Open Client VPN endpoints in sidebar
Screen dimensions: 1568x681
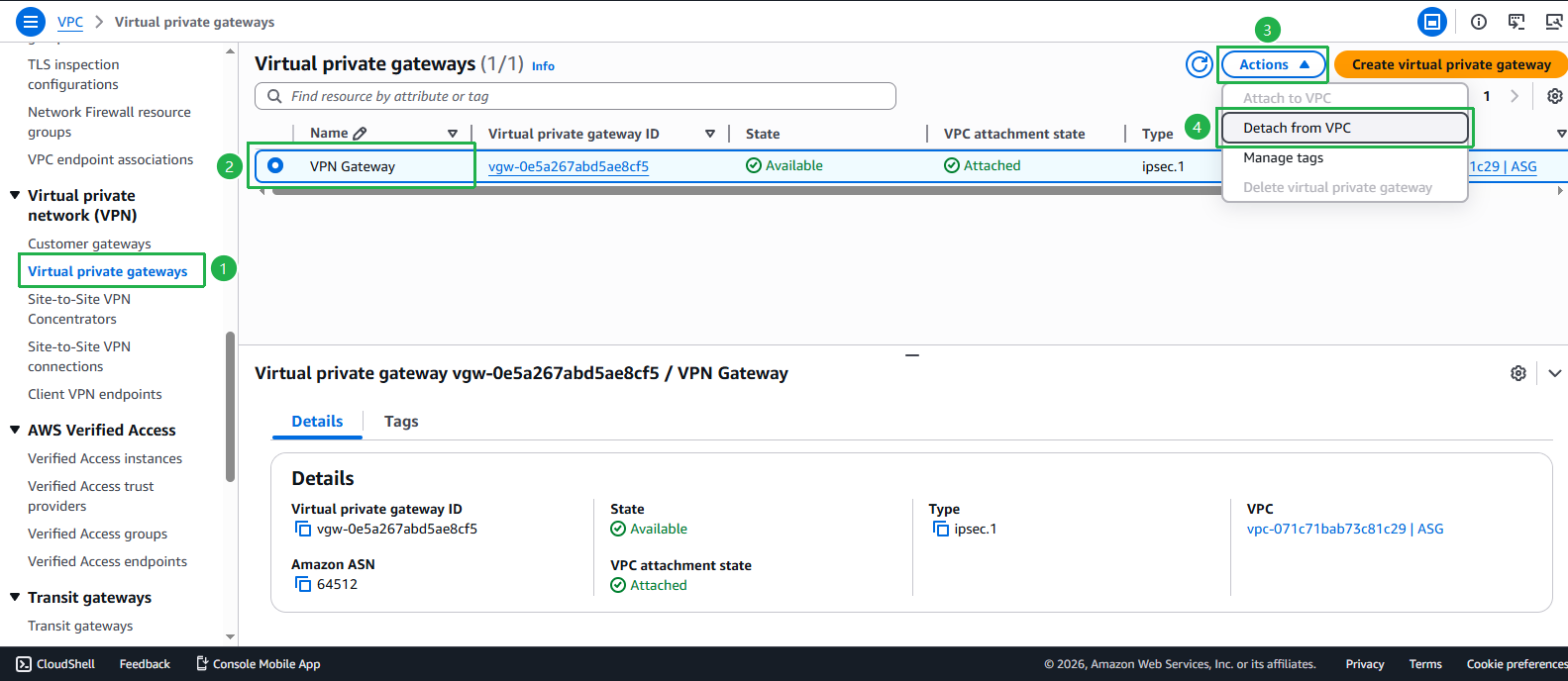click(95, 394)
